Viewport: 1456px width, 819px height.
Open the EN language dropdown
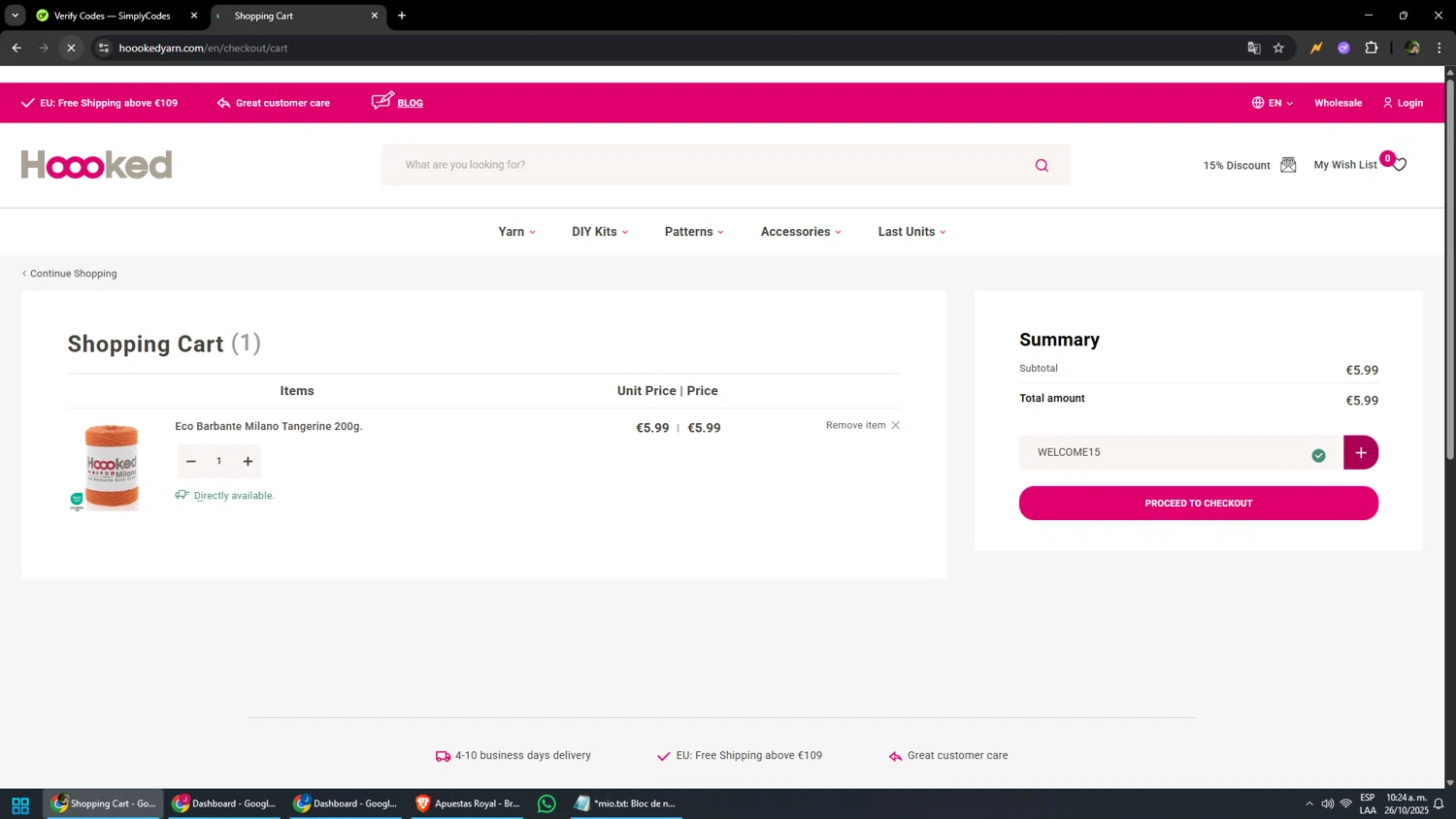click(x=1279, y=103)
